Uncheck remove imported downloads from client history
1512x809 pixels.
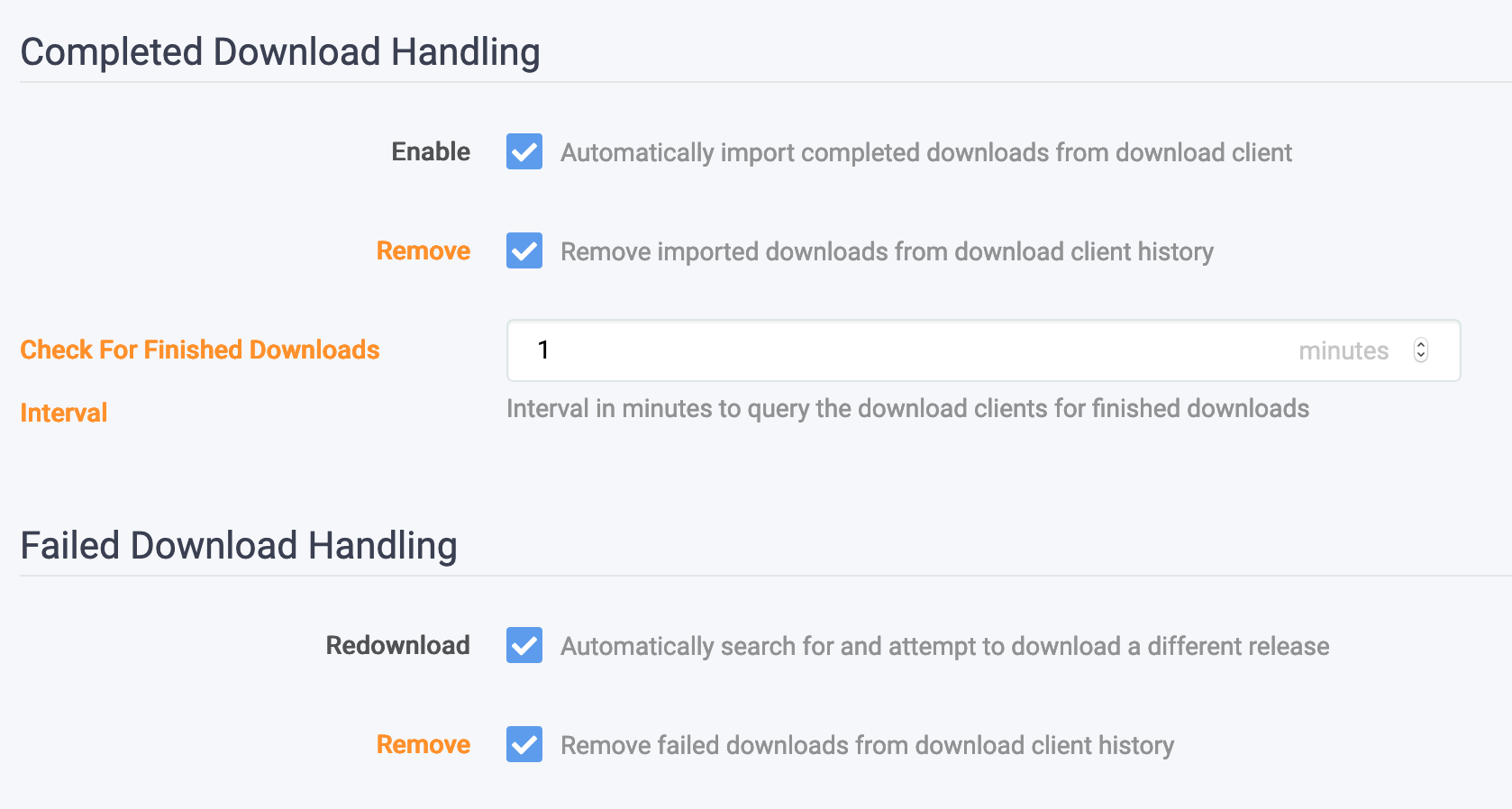tap(524, 251)
